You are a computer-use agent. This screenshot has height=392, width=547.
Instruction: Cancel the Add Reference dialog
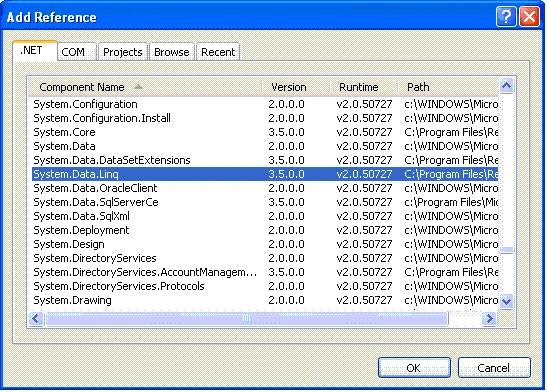point(494,368)
